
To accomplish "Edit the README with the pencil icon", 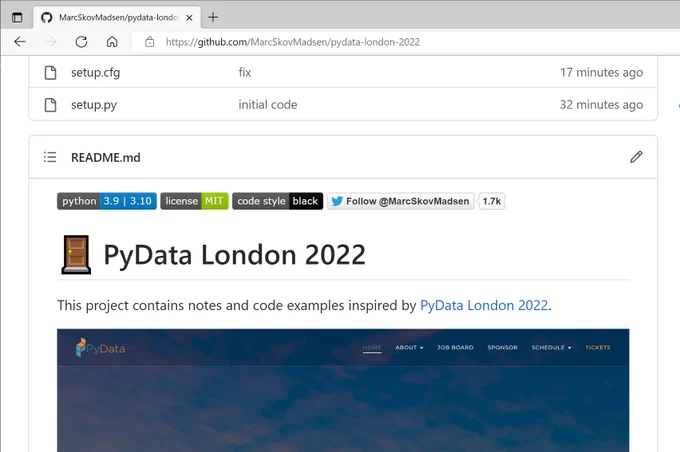I will point(636,157).
